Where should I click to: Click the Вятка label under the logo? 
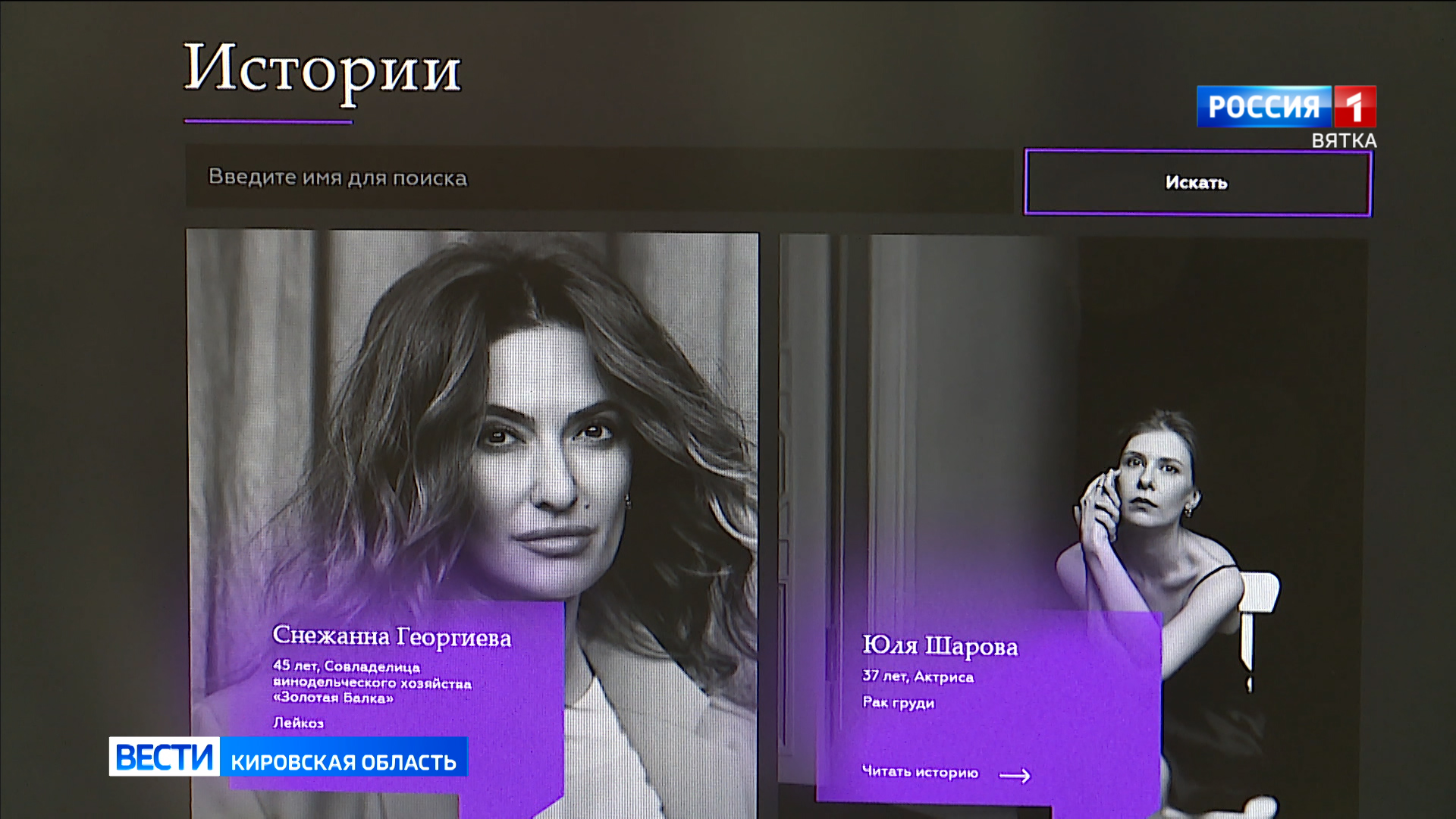[1344, 141]
